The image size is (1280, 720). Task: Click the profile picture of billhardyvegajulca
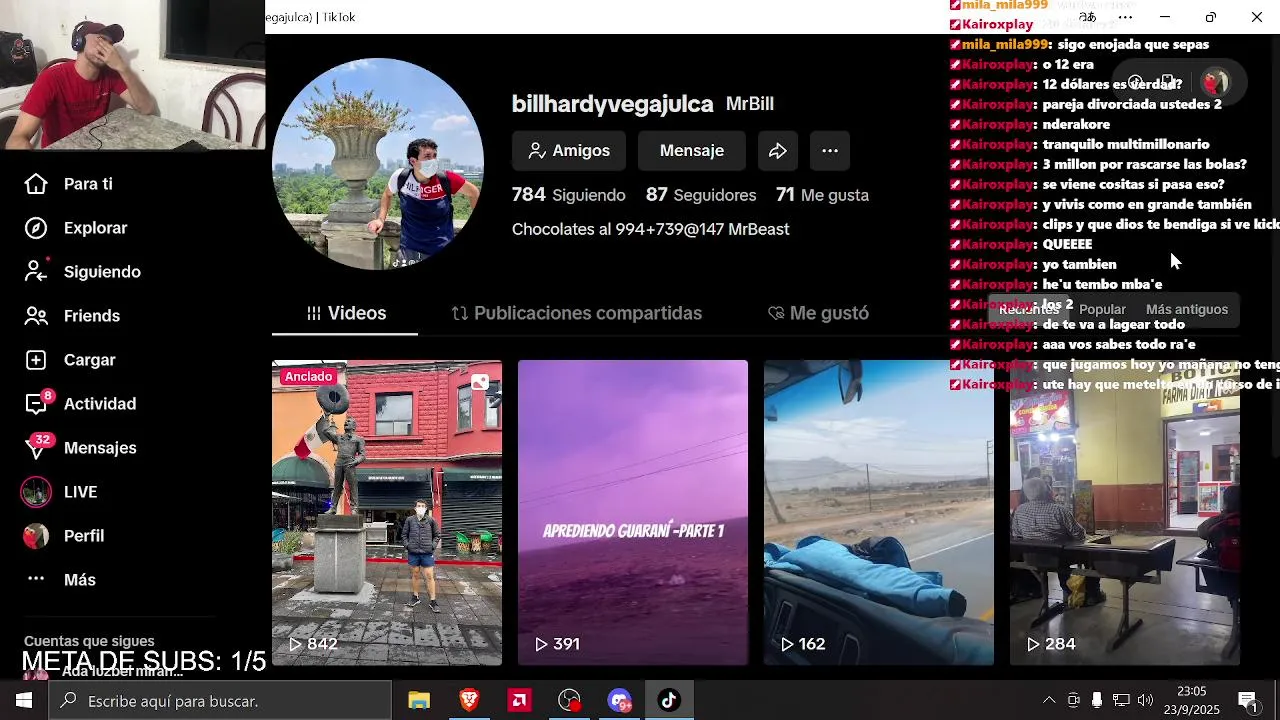378,164
